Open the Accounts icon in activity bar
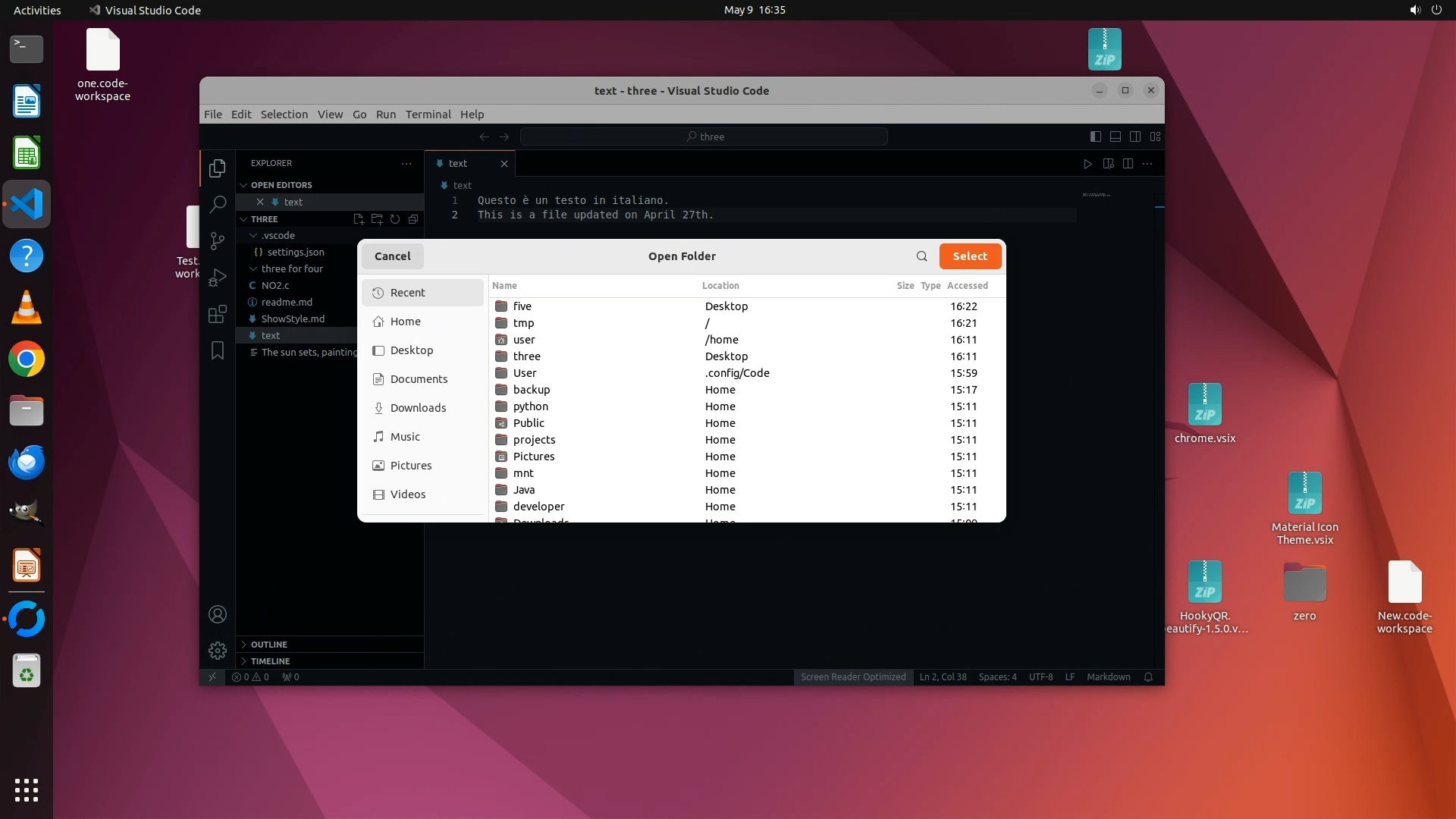 tap(218, 614)
